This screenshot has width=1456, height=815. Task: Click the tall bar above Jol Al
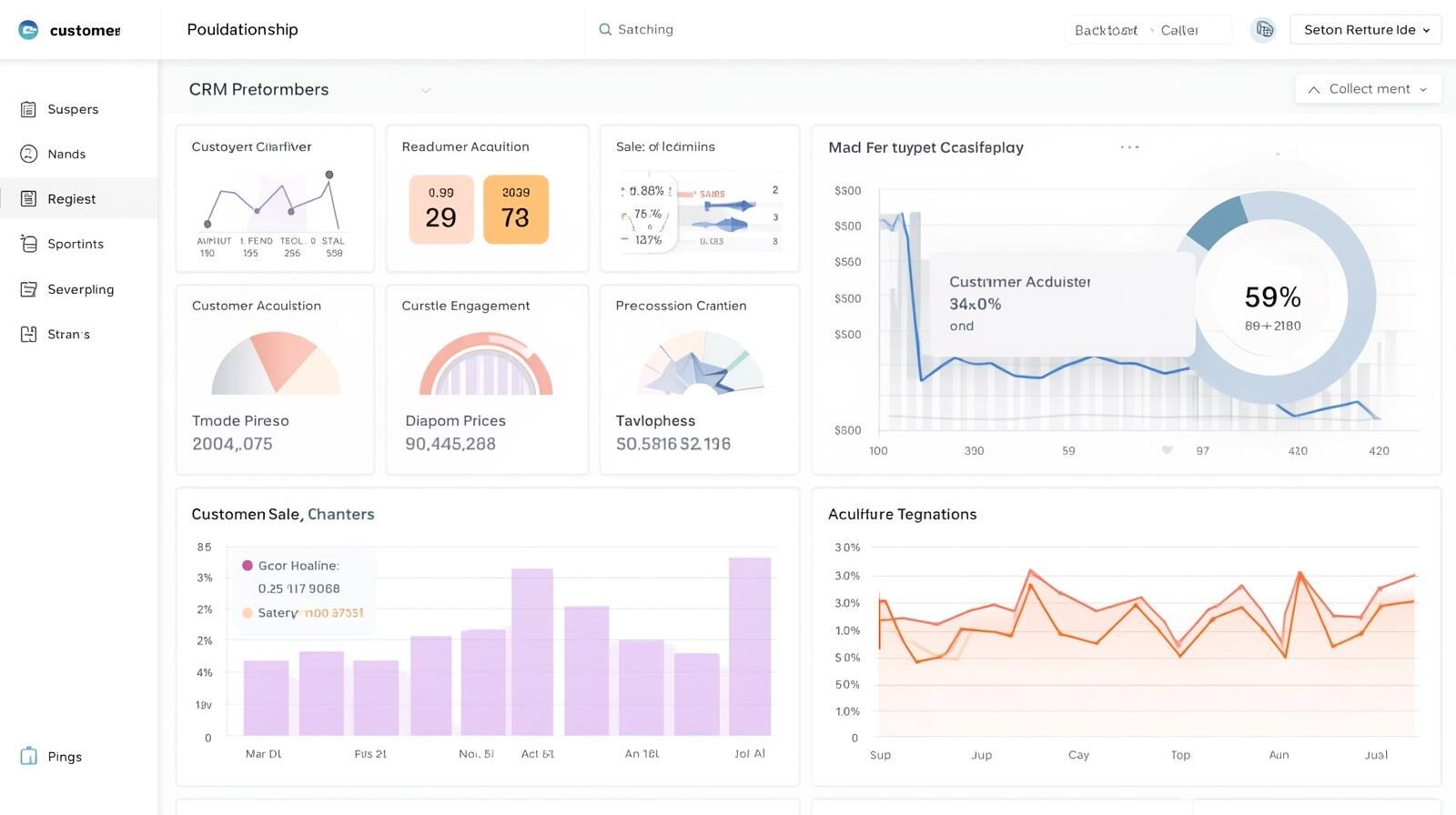coord(750,646)
